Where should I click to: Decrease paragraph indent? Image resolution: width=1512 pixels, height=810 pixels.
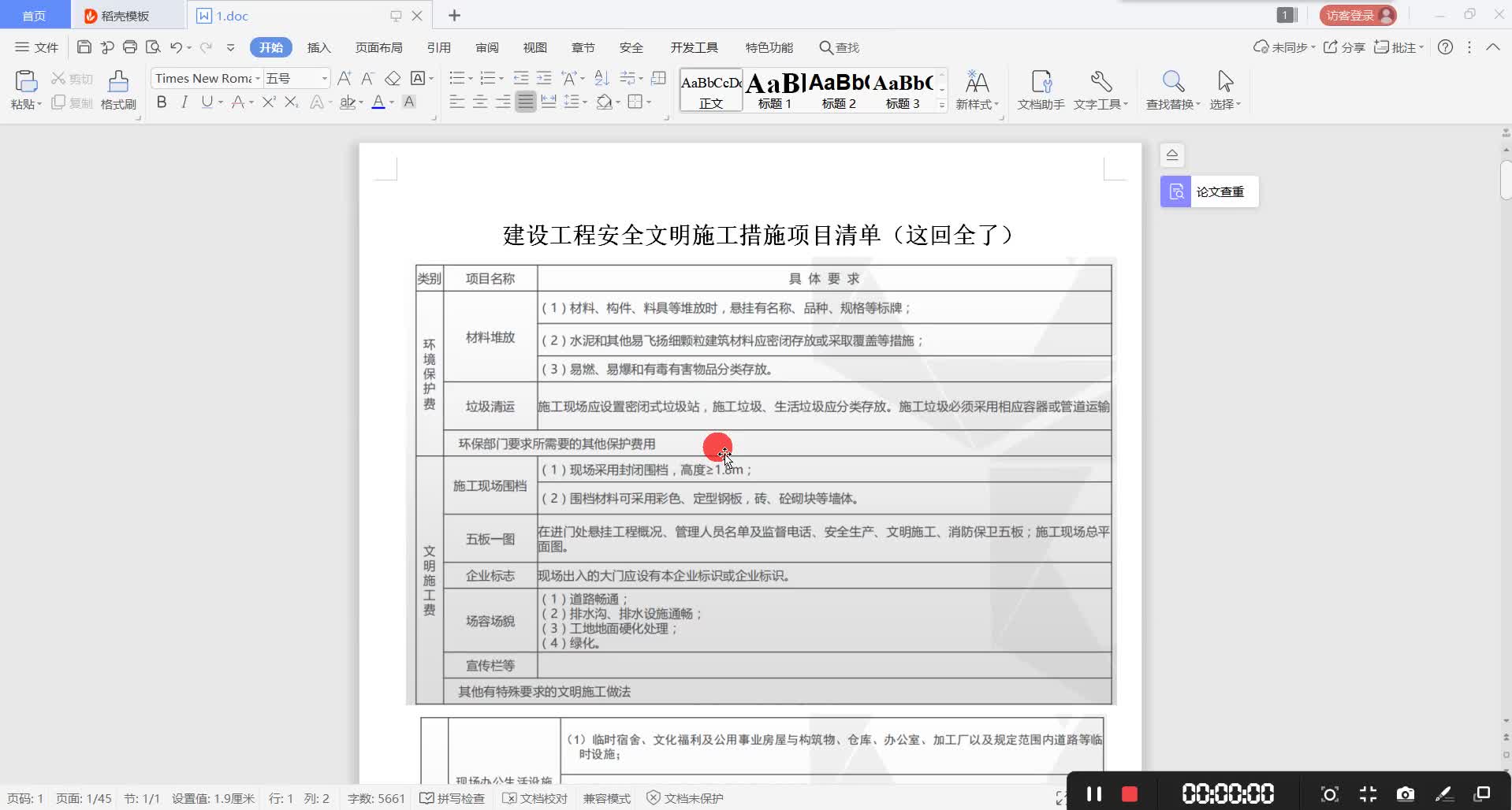pyautogui.click(x=521, y=78)
